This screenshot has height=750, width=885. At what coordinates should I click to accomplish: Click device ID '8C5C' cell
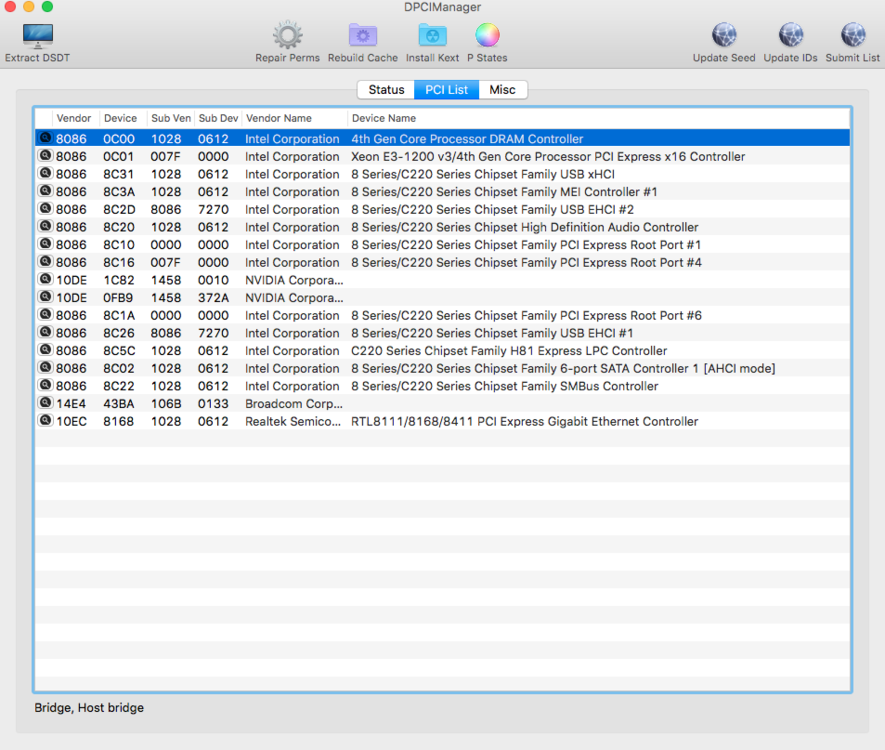click(119, 351)
